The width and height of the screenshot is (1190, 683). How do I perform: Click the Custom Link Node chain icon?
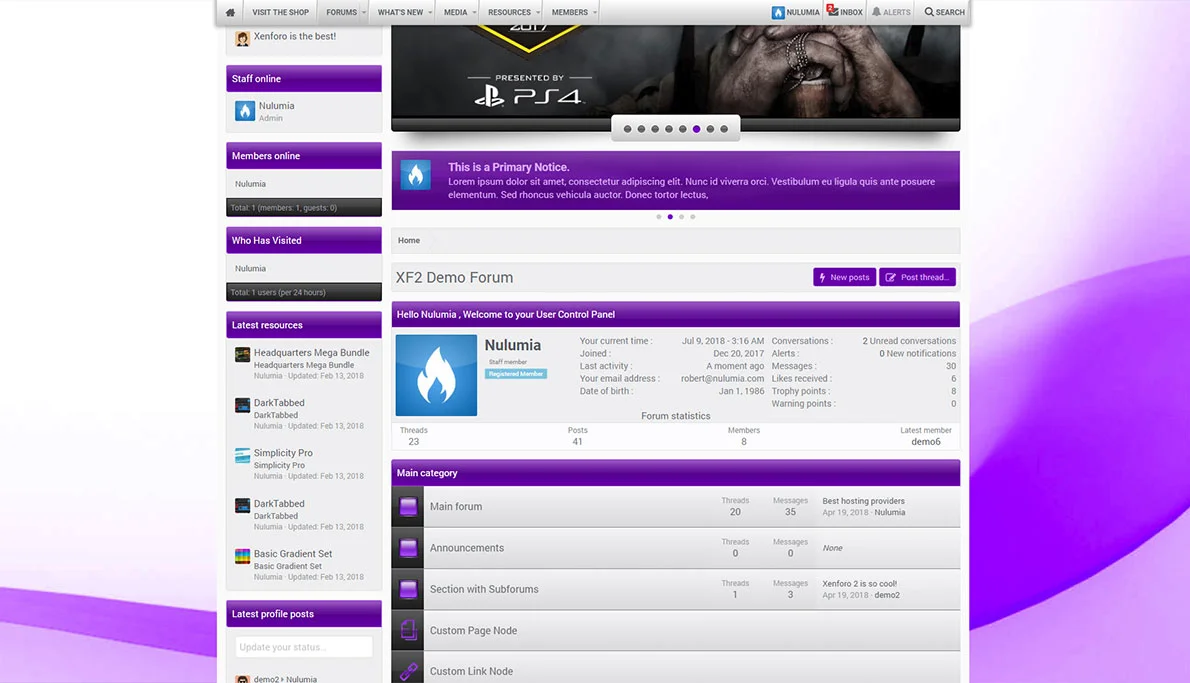click(408, 672)
